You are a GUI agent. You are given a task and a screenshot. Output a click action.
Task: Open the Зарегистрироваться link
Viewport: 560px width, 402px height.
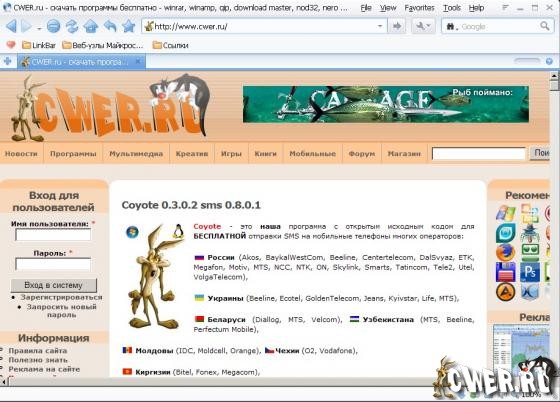click(x=61, y=297)
